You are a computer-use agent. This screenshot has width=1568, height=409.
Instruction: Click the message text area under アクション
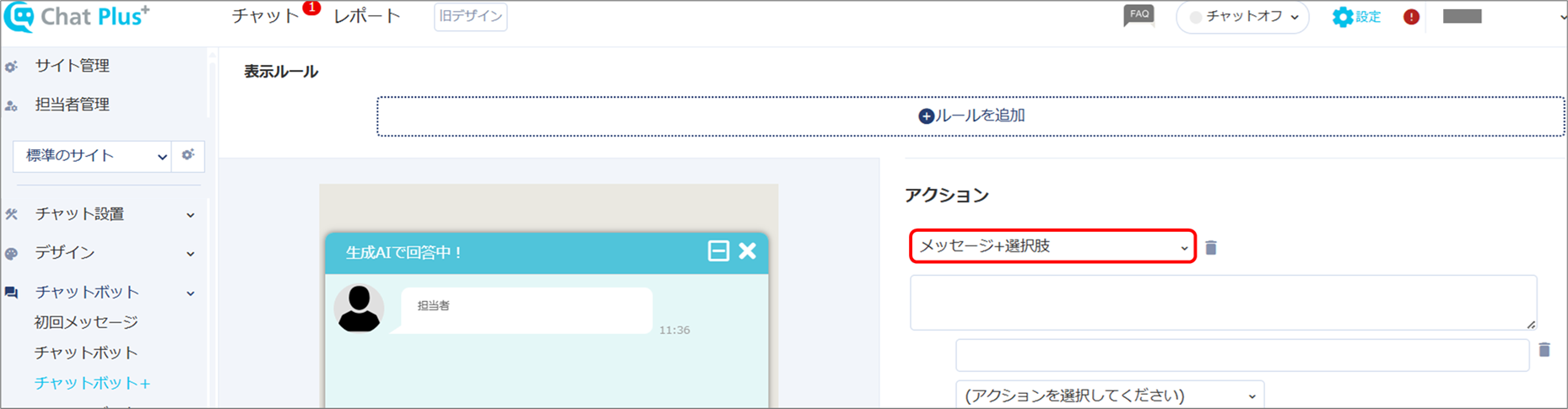[1224, 302]
